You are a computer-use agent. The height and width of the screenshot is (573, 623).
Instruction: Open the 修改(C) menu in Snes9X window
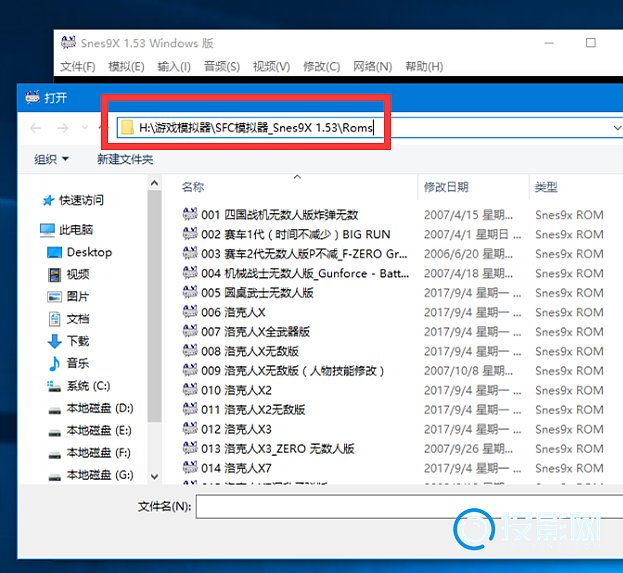pos(321,66)
